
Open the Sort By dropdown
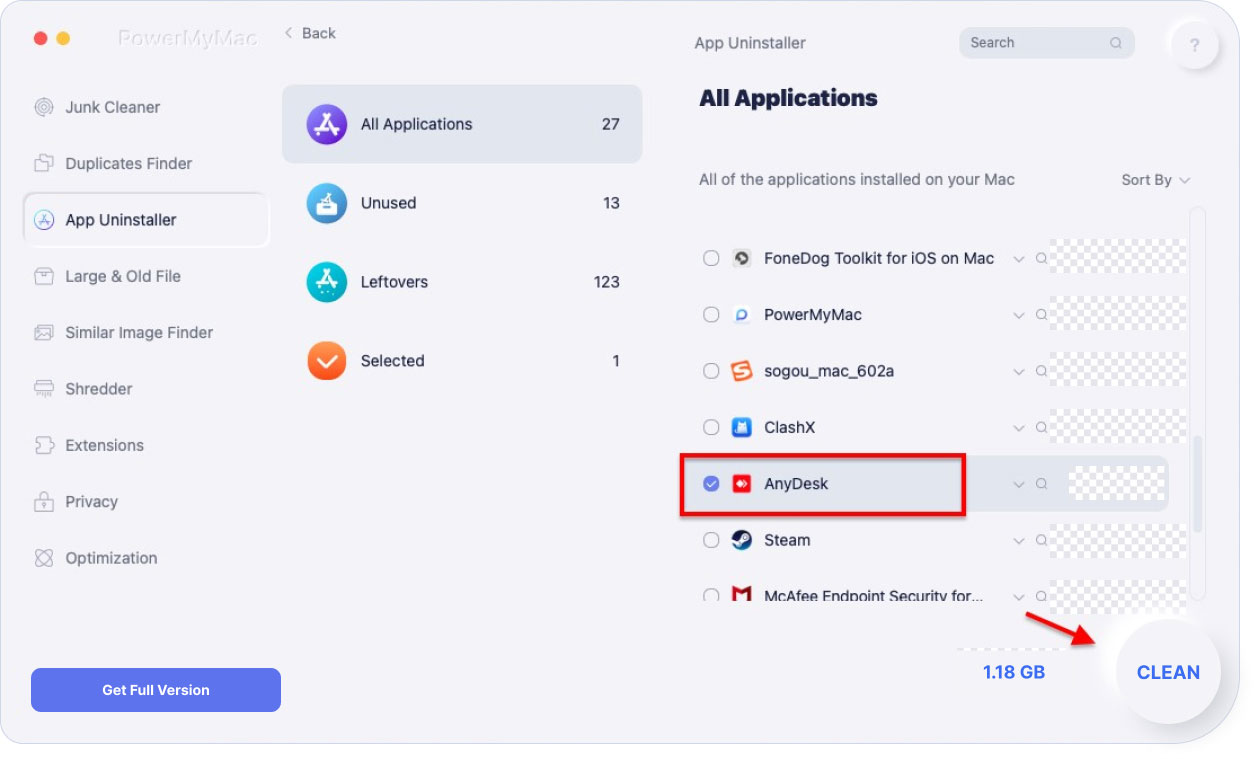point(1156,180)
